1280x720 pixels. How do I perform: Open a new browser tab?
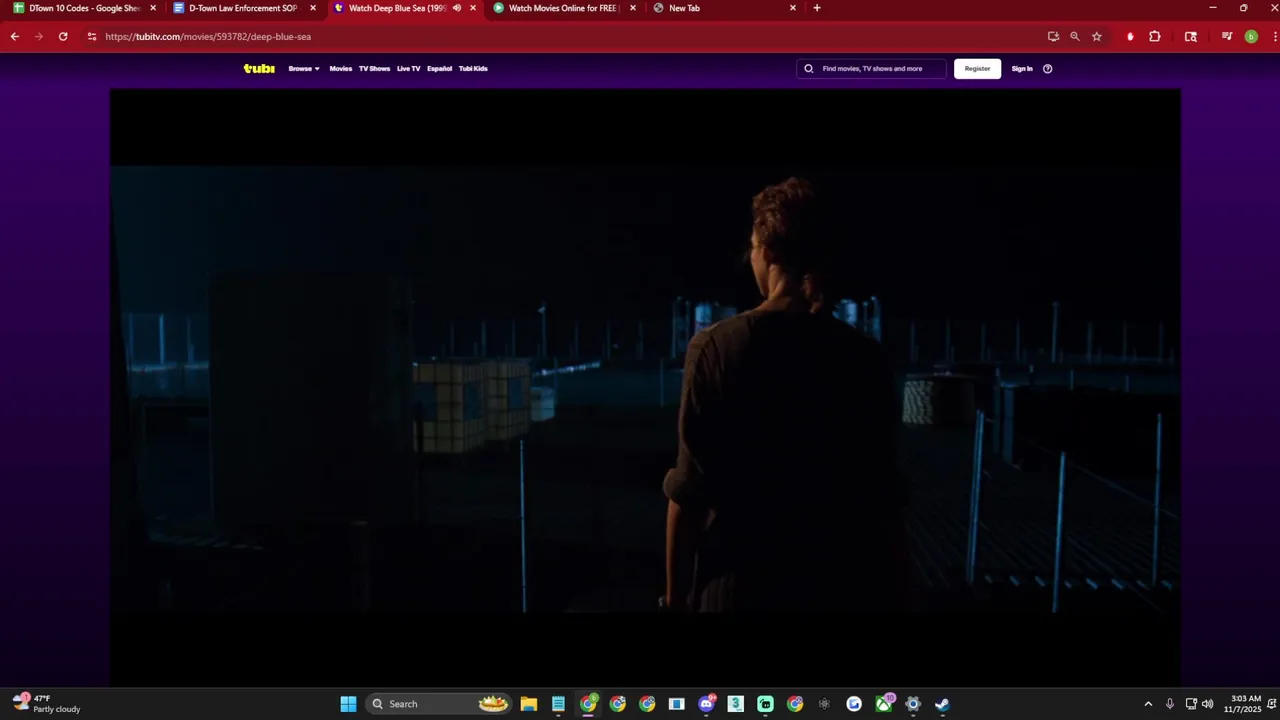tap(817, 8)
